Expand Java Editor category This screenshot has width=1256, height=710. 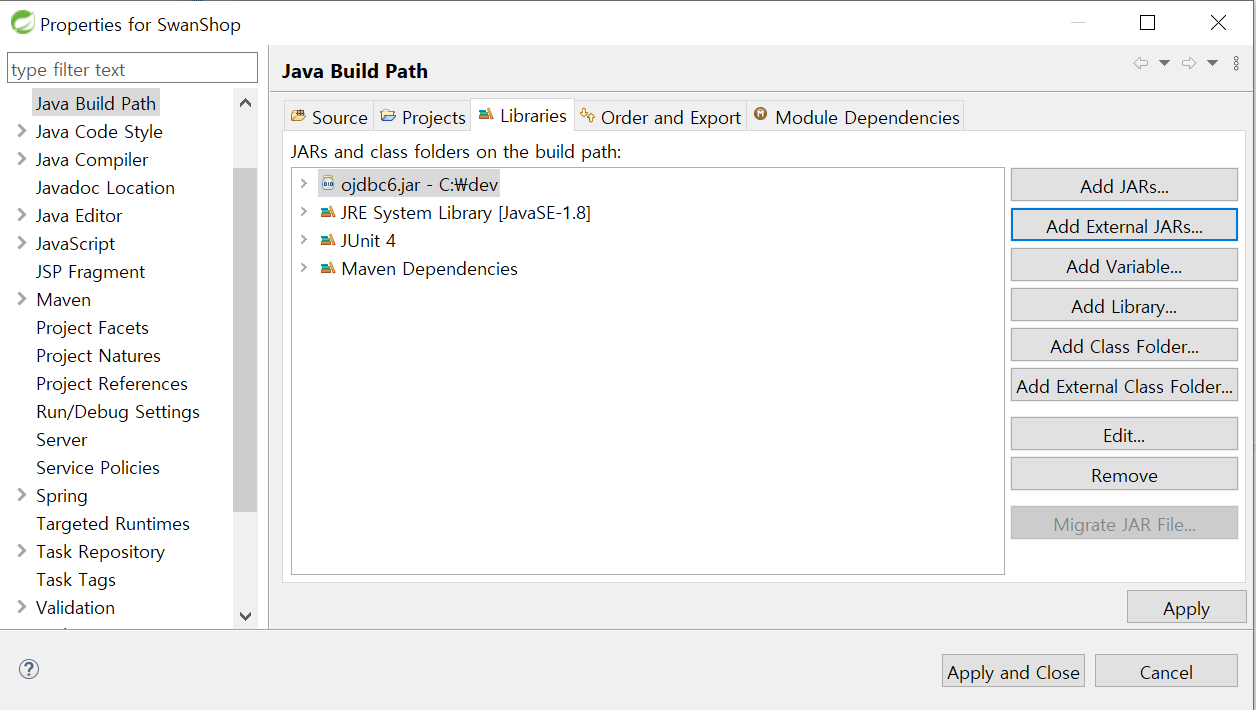[22, 215]
